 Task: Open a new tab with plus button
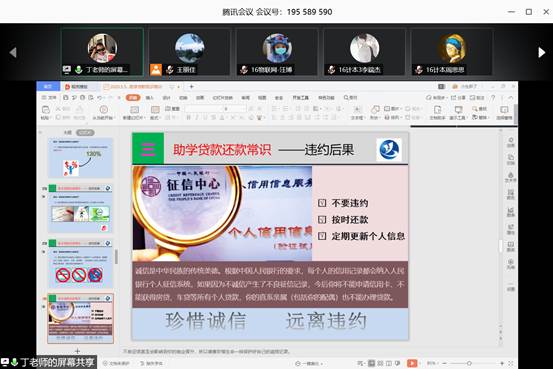192,86
